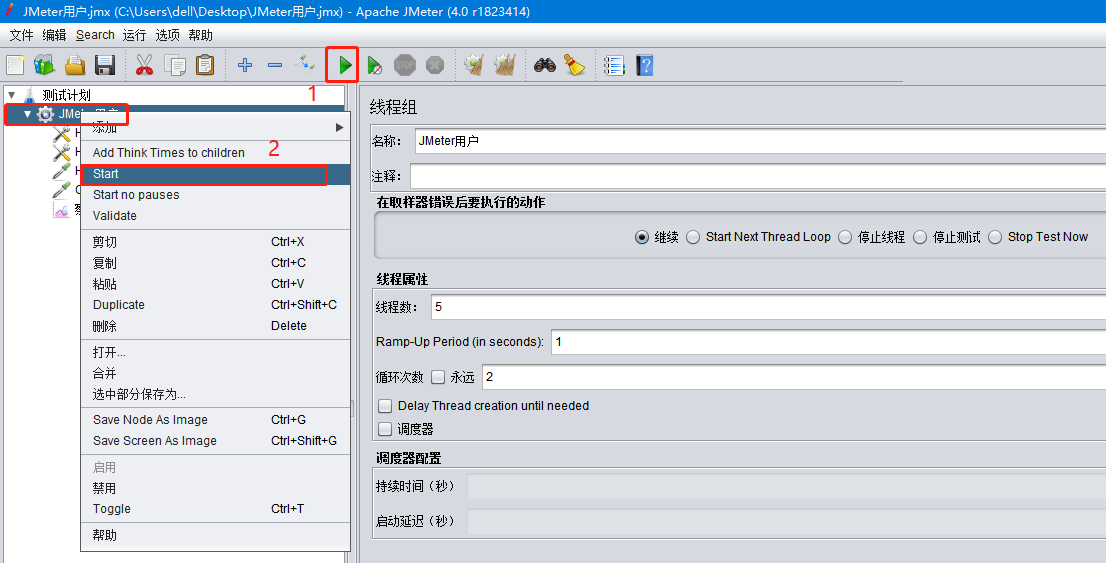This screenshot has height=563, width=1106.
Task: Click the double-broom Clear All toolbar icon
Action: pyautogui.click(x=505, y=65)
